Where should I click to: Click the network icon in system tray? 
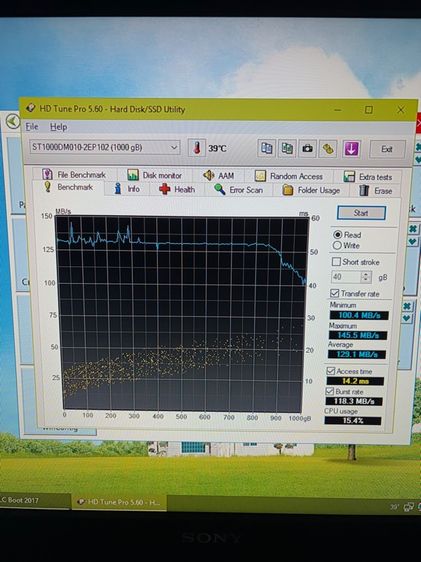point(408,507)
